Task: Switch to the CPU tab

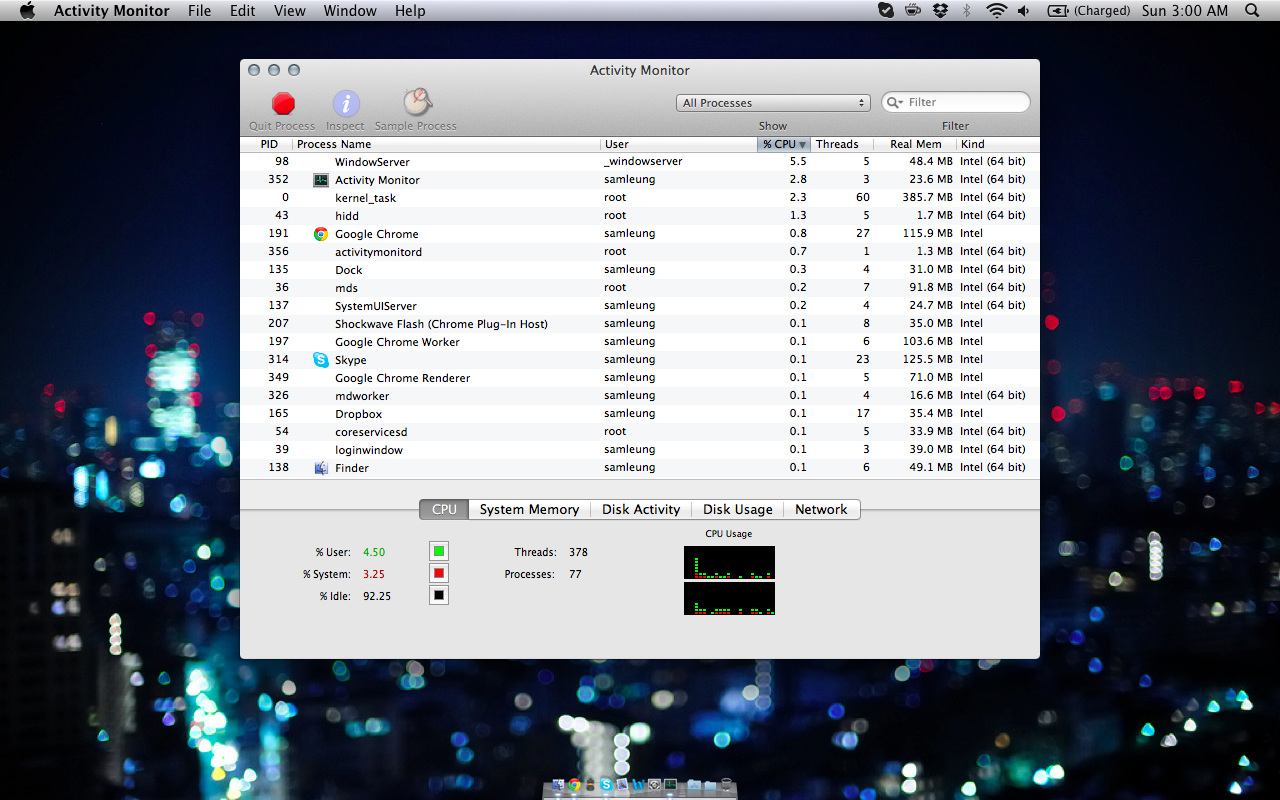Action: [x=444, y=509]
